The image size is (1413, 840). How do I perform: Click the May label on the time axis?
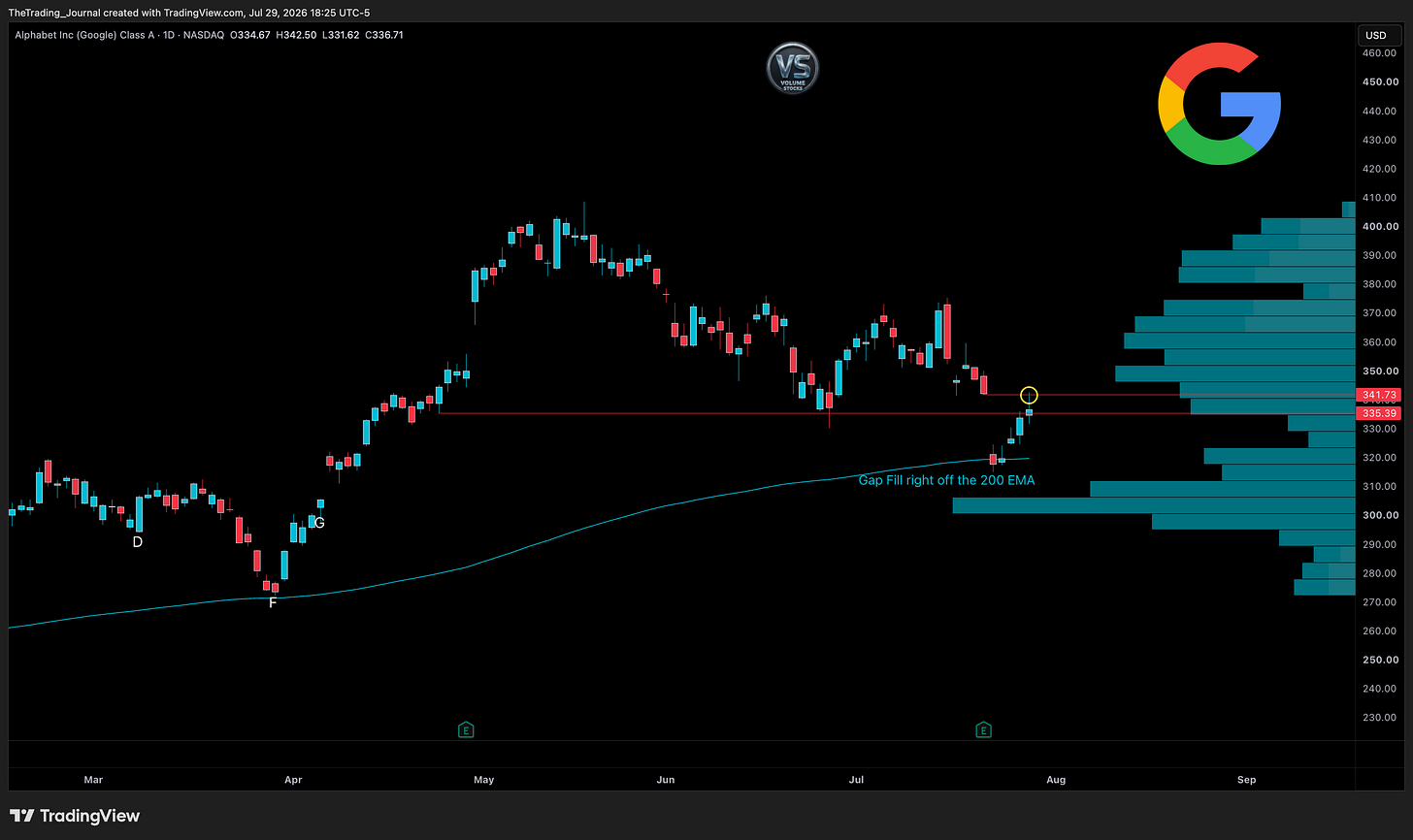click(x=483, y=779)
